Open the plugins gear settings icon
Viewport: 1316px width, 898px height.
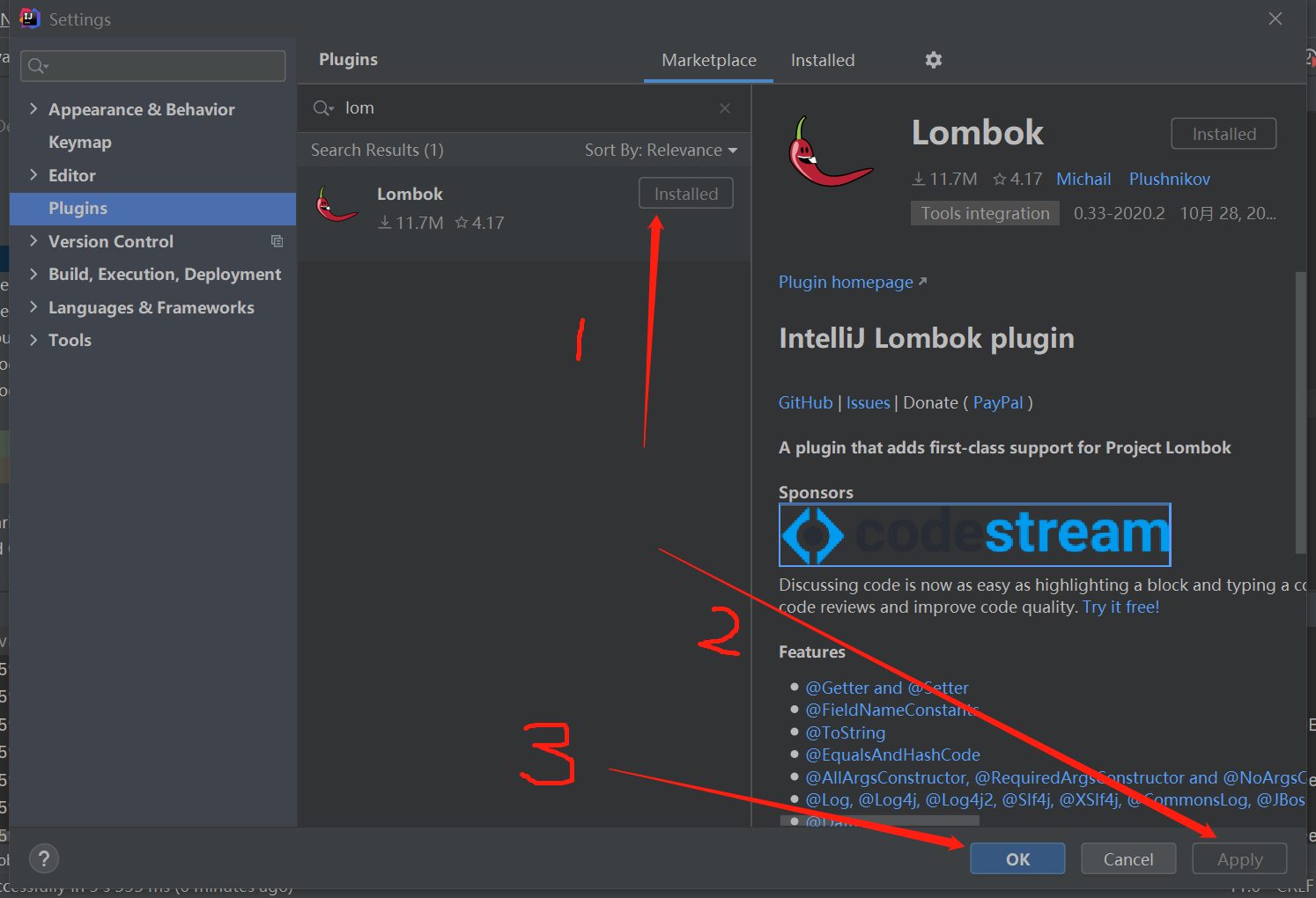click(x=934, y=60)
